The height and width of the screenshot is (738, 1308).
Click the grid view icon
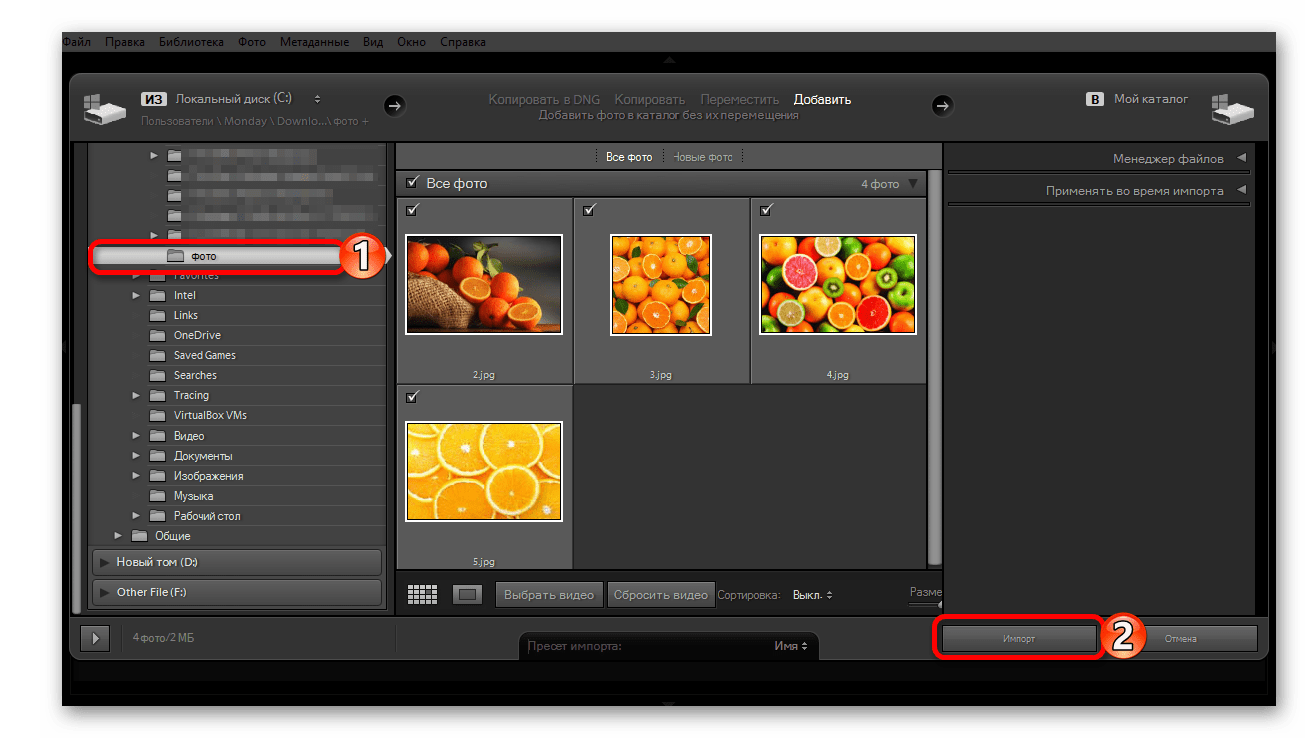[423, 594]
